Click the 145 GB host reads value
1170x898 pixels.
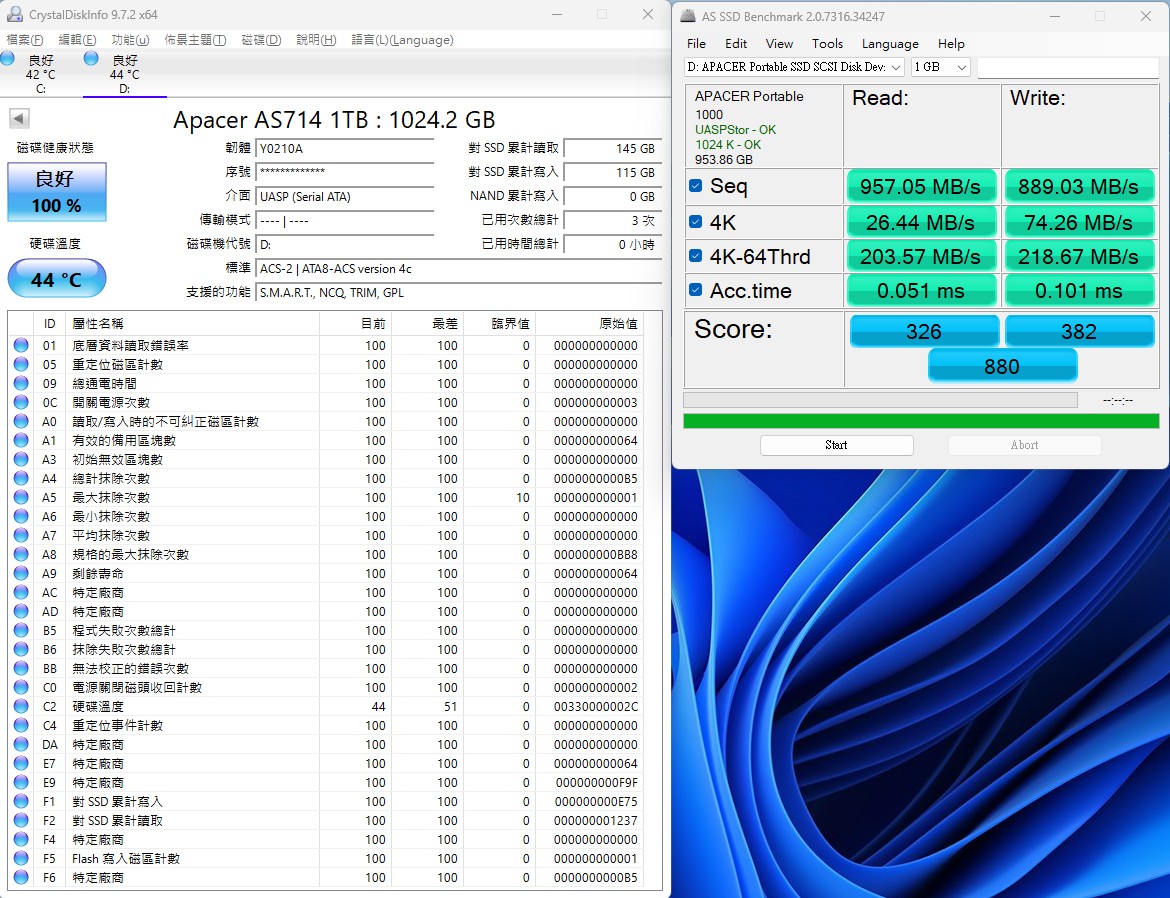pos(613,149)
